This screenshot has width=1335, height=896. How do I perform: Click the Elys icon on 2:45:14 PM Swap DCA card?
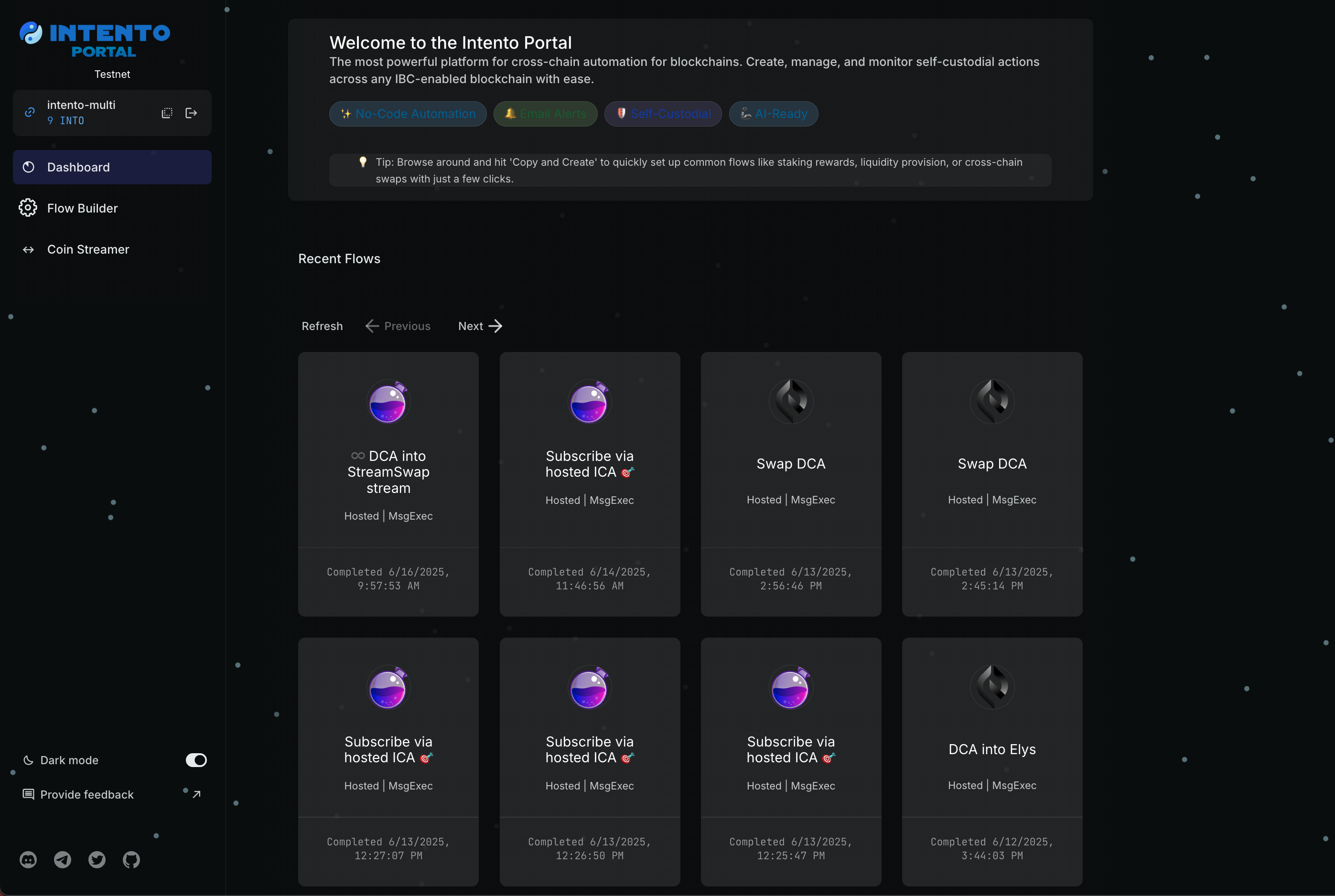pyautogui.click(x=992, y=402)
